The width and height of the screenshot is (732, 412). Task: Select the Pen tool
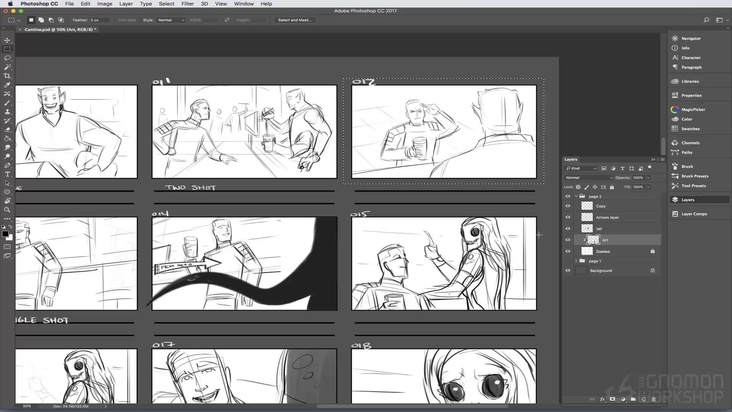click(x=7, y=165)
